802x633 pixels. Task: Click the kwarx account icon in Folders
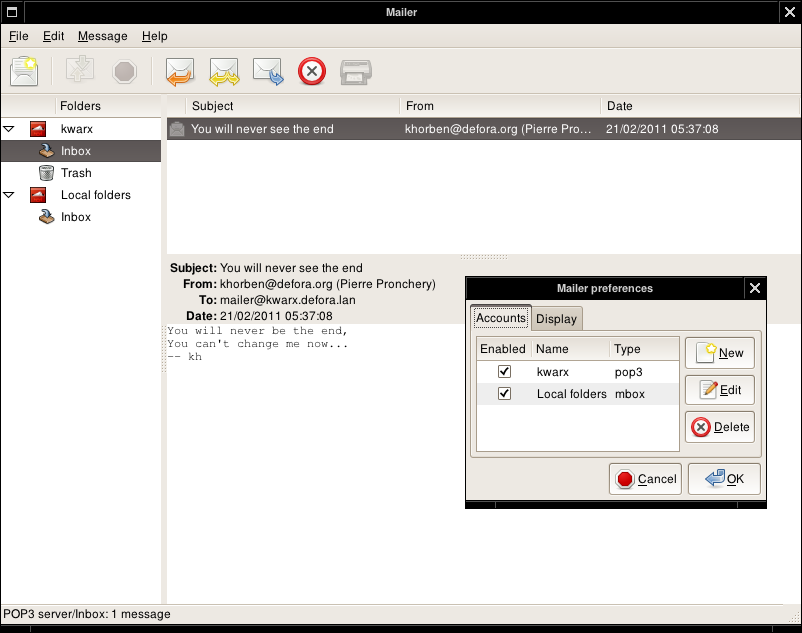coord(38,129)
